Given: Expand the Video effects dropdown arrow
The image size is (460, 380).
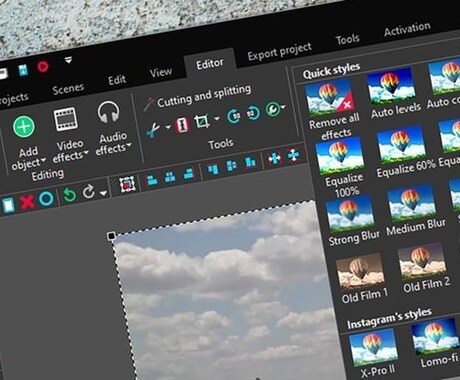Looking at the screenshot, I should (86, 153).
